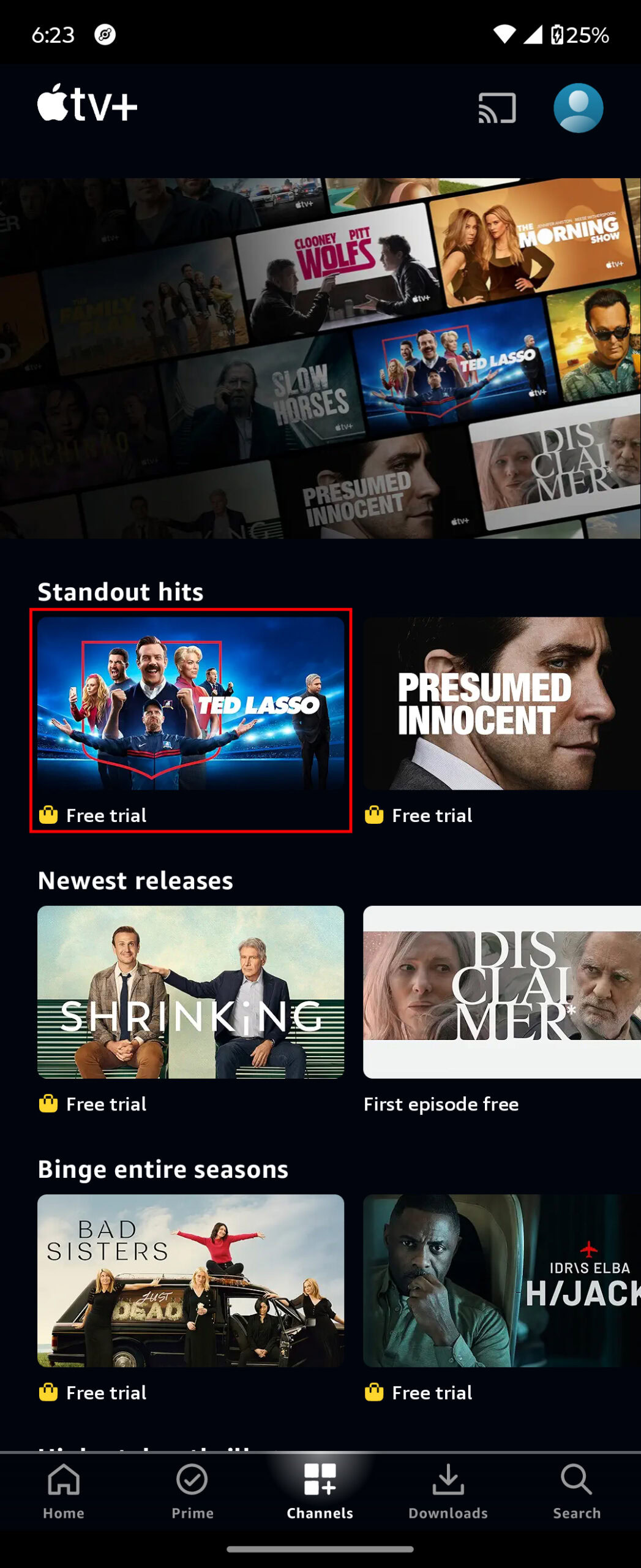
Task: Open the Bad Sisters poster
Action: click(190, 1280)
